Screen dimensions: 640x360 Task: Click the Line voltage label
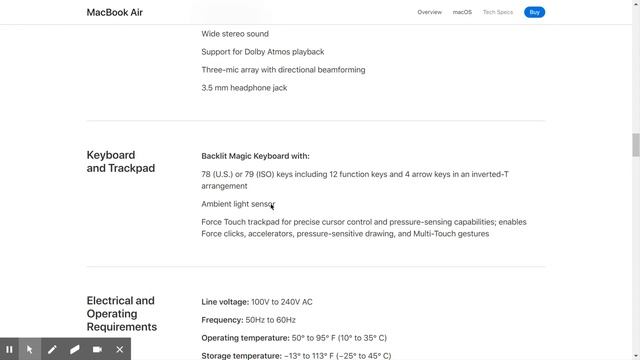tap(225, 302)
